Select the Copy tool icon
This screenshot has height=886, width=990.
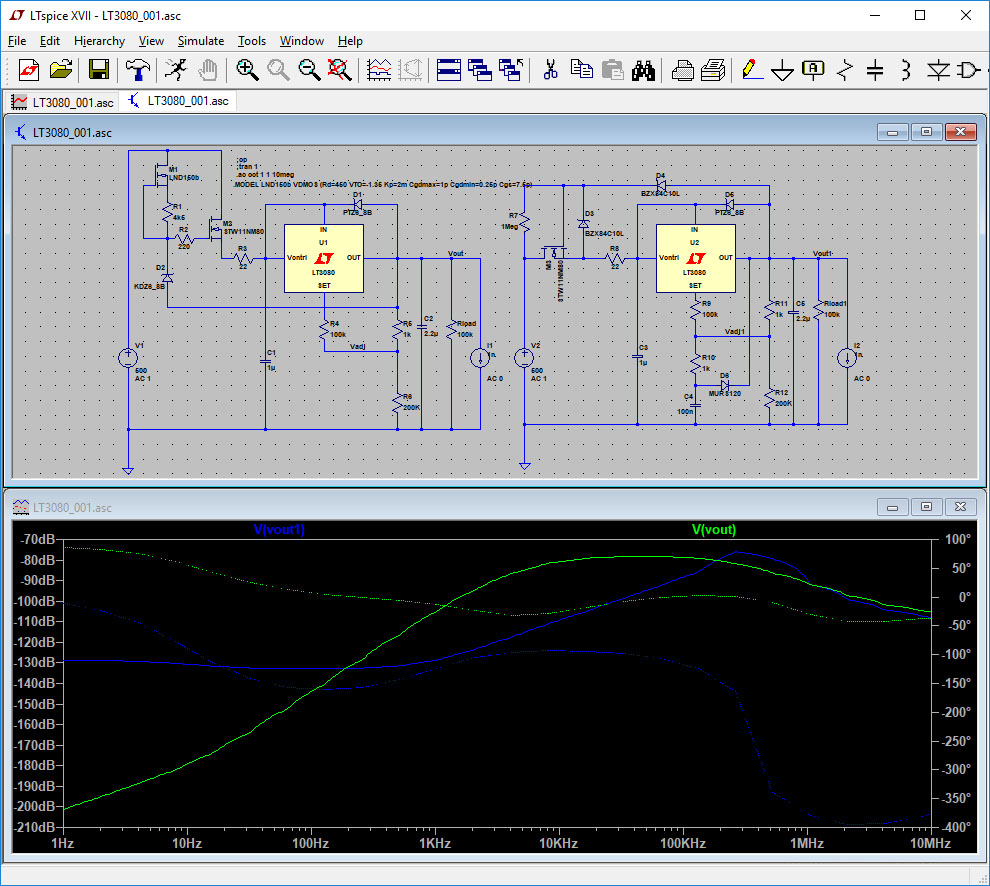pyautogui.click(x=581, y=69)
